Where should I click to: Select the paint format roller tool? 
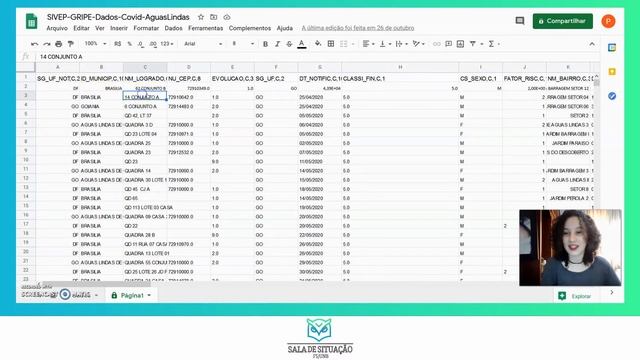point(71,44)
